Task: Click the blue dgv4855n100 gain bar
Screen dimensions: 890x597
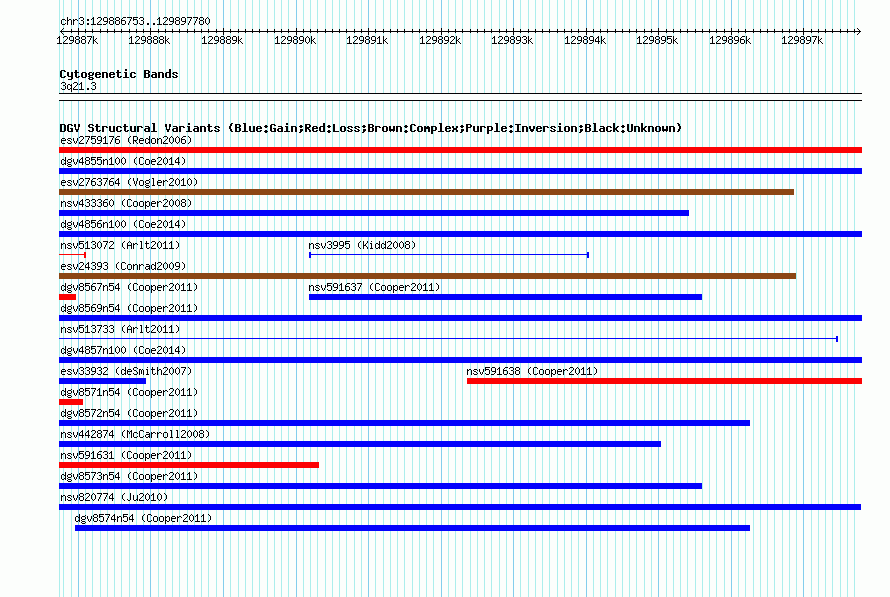Action: [x=460, y=171]
